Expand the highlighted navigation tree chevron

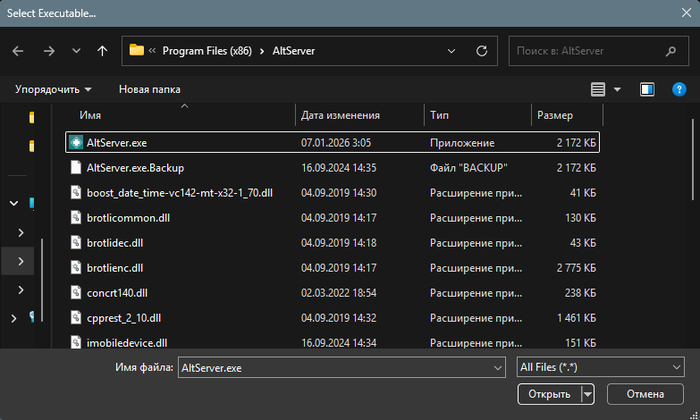point(21,261)
